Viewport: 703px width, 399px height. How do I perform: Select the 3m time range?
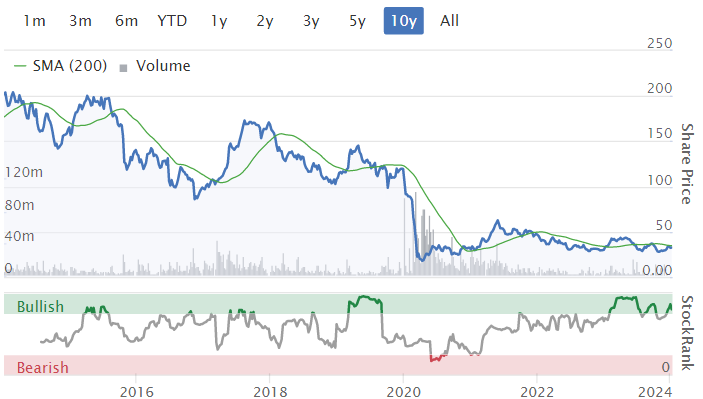[x=81, y=21]
